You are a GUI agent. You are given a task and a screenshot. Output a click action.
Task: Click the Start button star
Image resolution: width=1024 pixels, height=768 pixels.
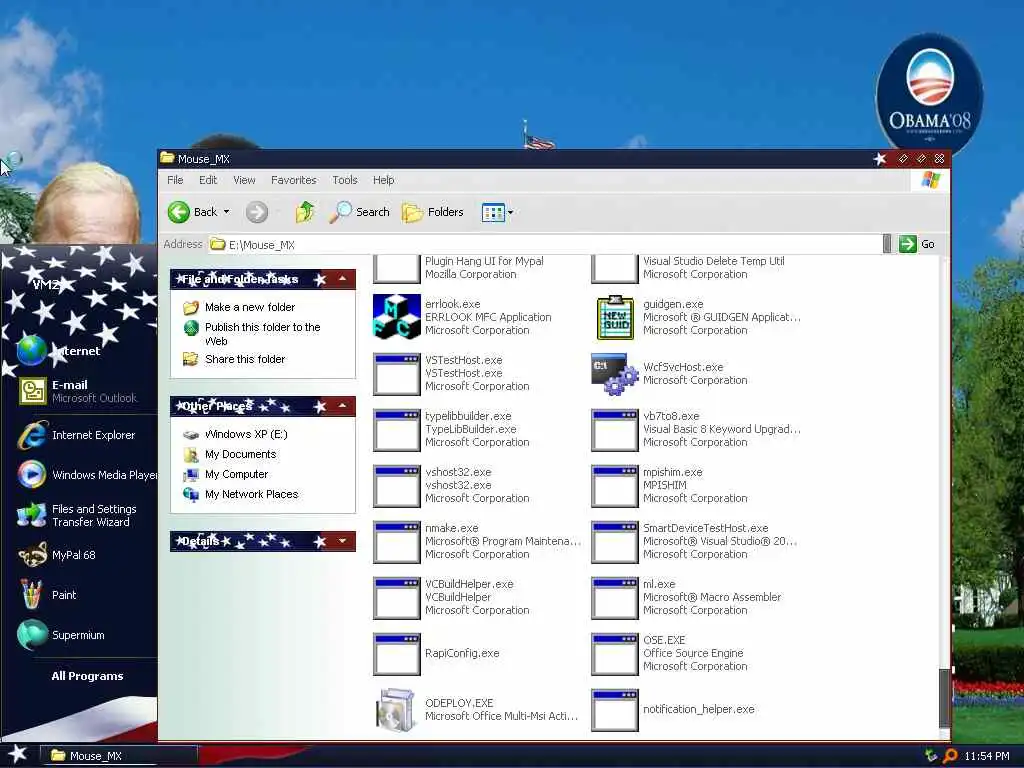coord(17,755)
